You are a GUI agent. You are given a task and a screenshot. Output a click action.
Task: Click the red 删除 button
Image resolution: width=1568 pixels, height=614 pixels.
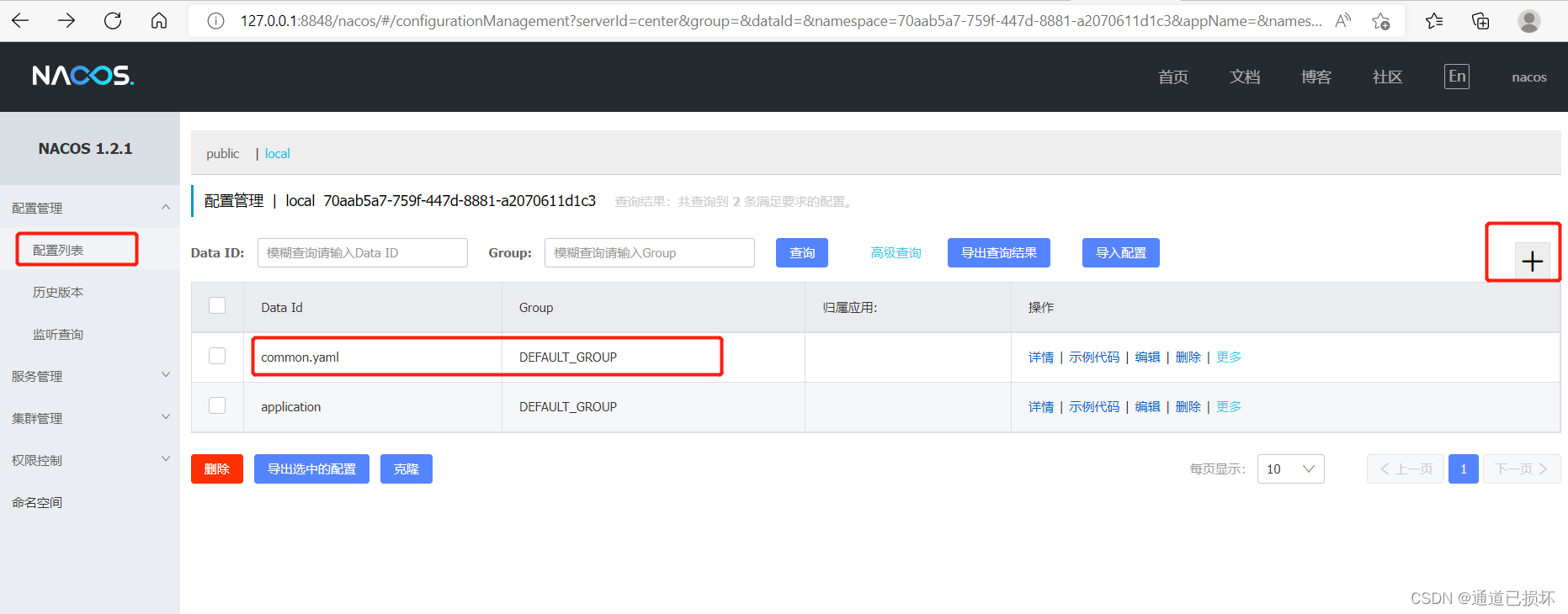[217, 468]
